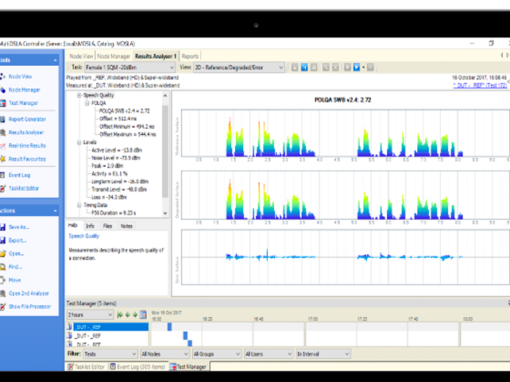Open the View dropdown 2D Reference/Degraded/Error
Viewport: 510px width, 382px height.
tap(239, 68)
